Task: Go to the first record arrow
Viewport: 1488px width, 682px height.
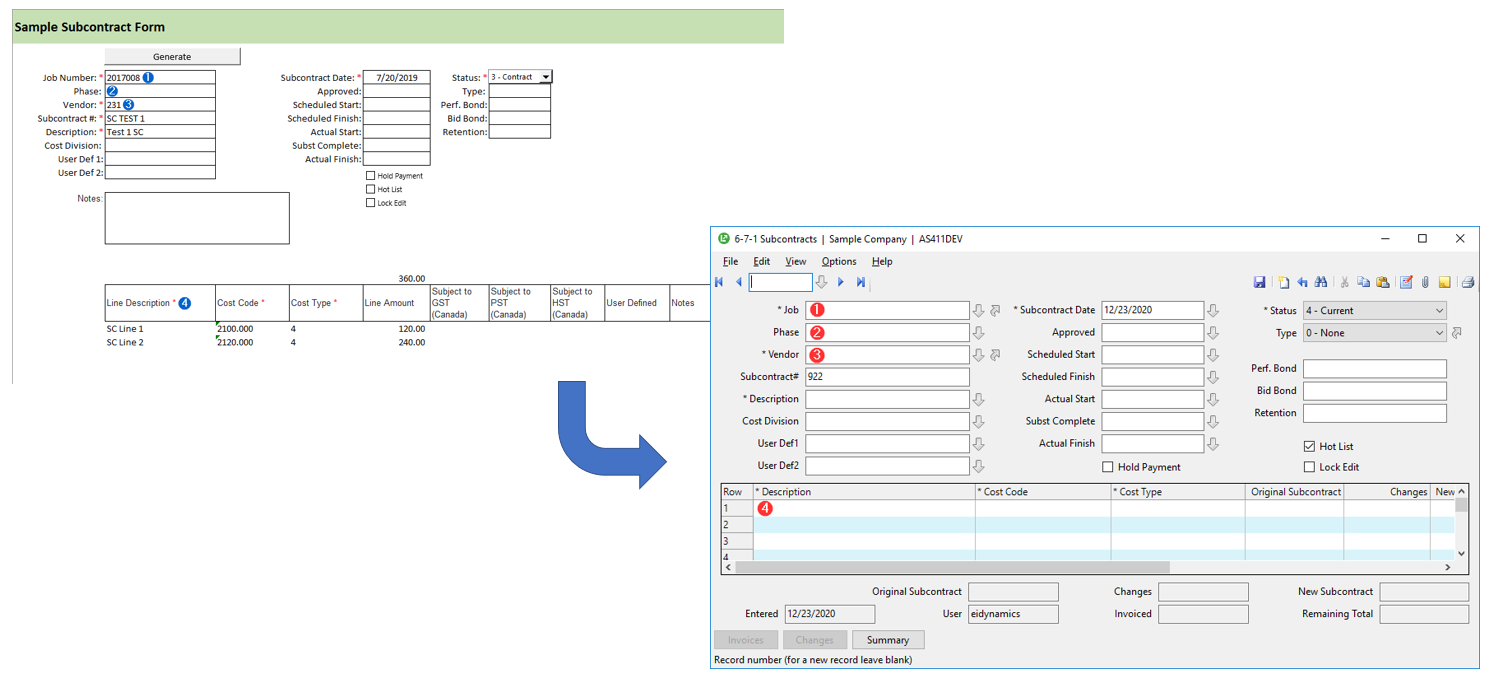Action: pos(719,283)
